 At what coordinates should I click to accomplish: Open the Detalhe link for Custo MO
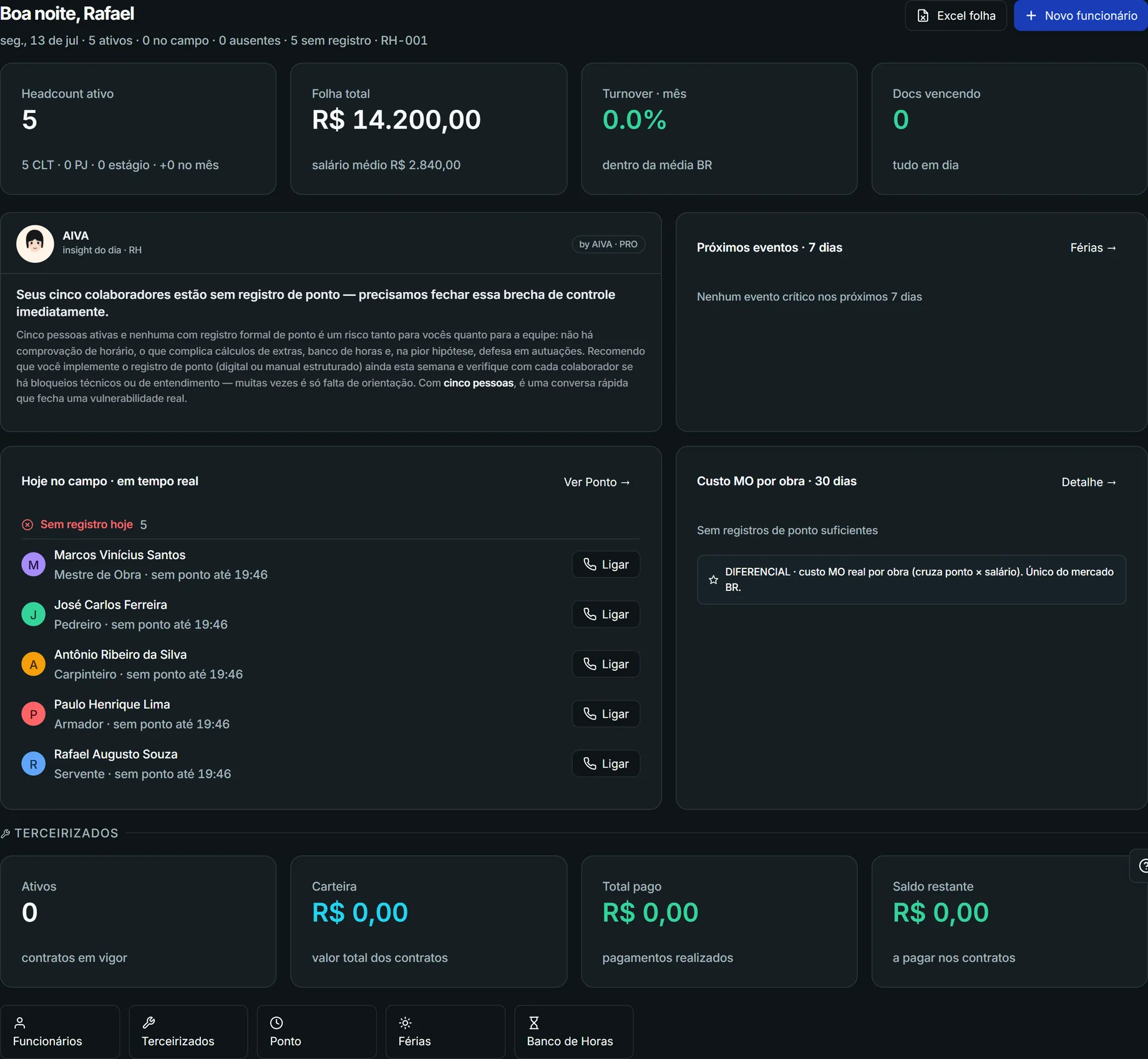[1089, 482]
